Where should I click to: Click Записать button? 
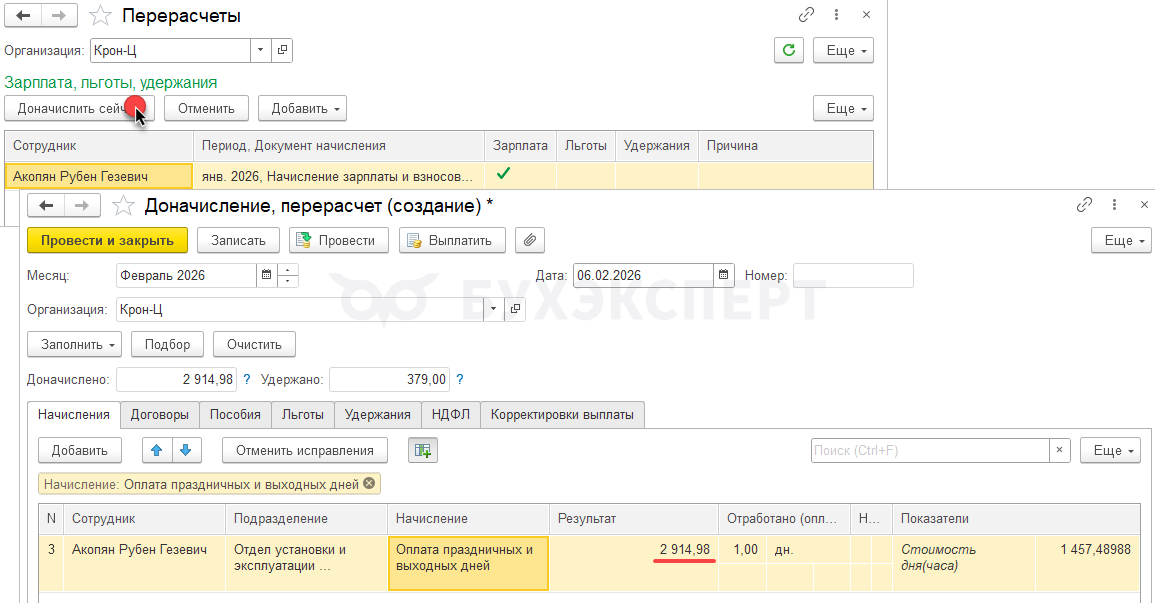tap(238, 240)
